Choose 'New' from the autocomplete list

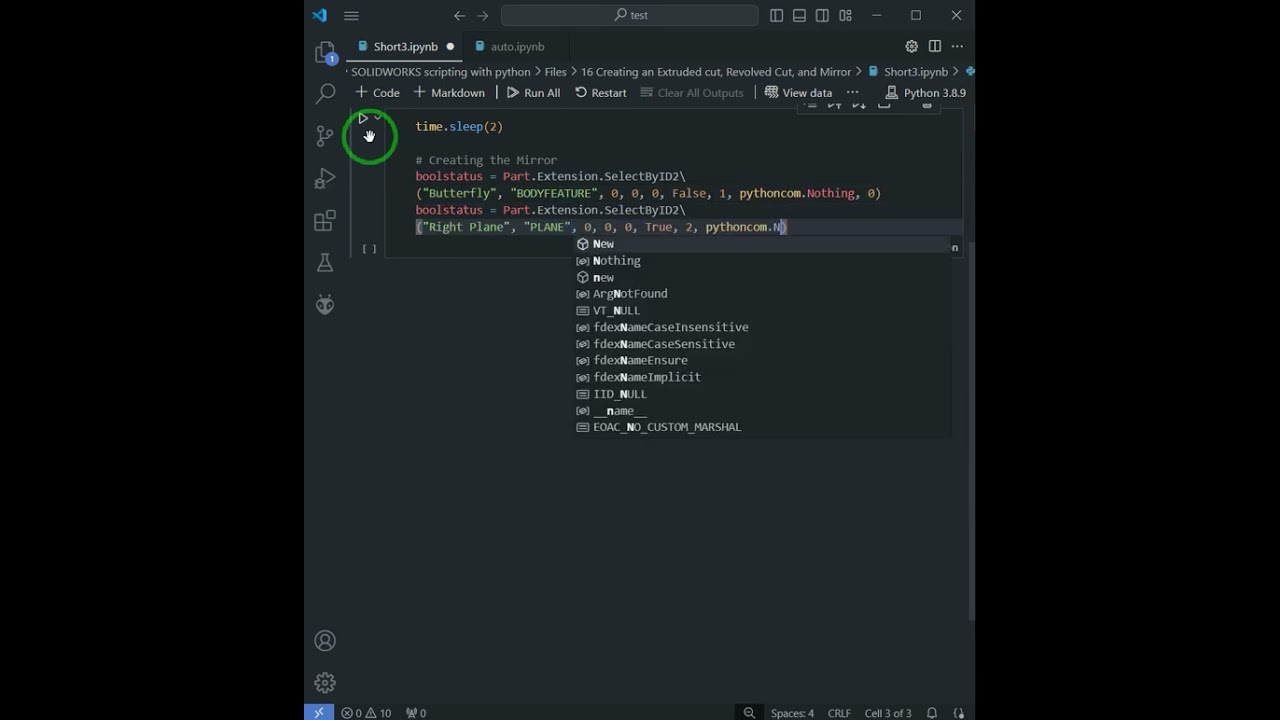tap(761, 244)
